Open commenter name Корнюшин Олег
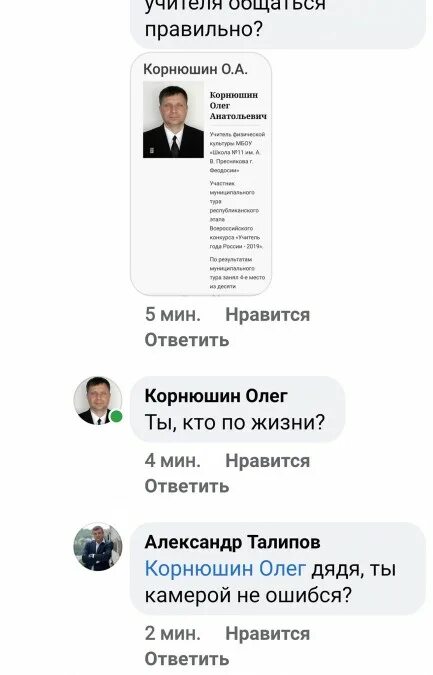Viewport: 433px width, 675px height. click(x=216, y=396)
